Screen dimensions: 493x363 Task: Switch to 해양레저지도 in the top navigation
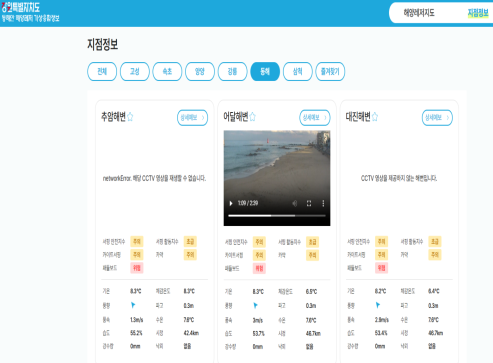point(419,13)
